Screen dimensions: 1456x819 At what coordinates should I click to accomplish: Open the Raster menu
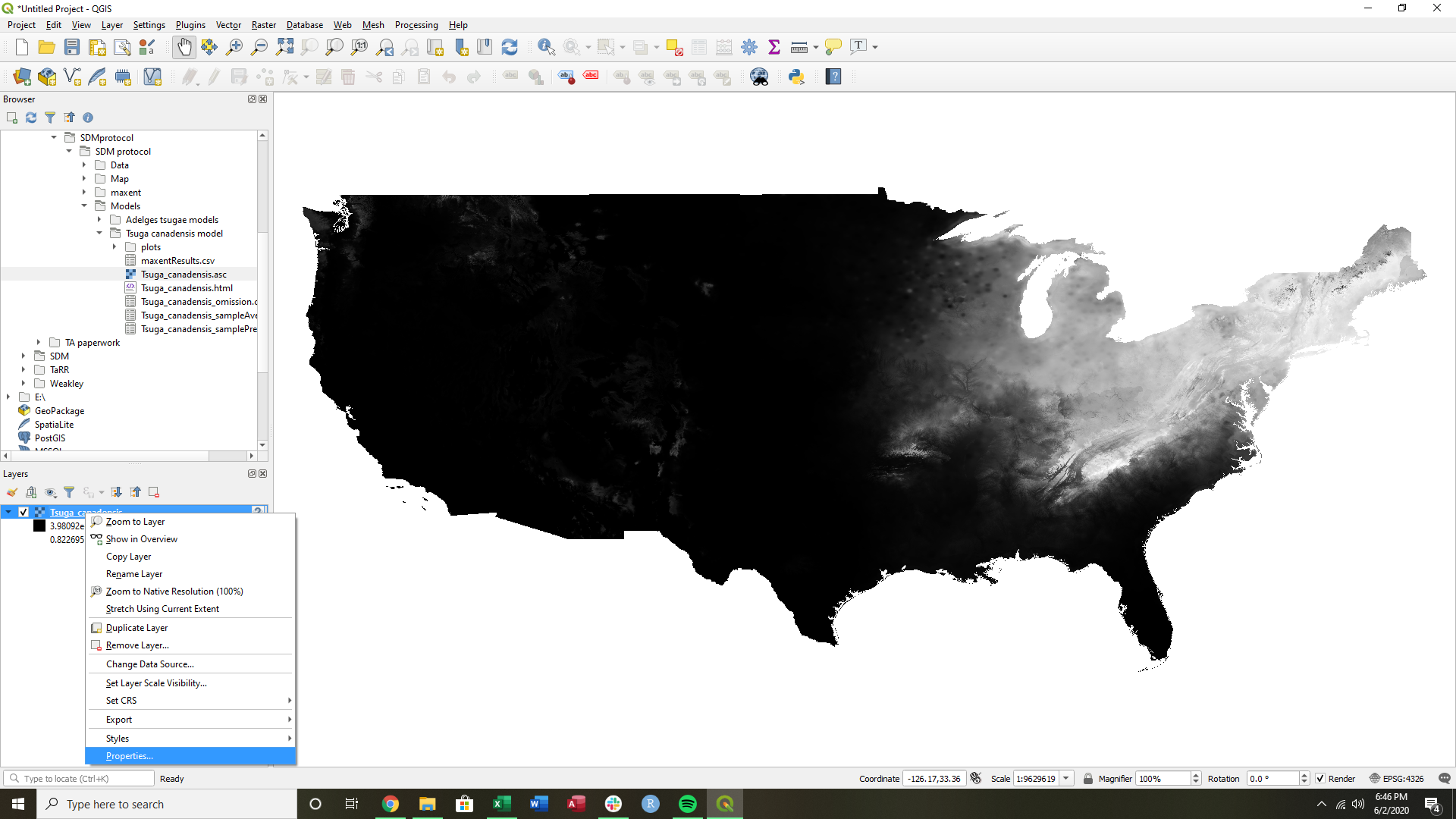(263, 25)
